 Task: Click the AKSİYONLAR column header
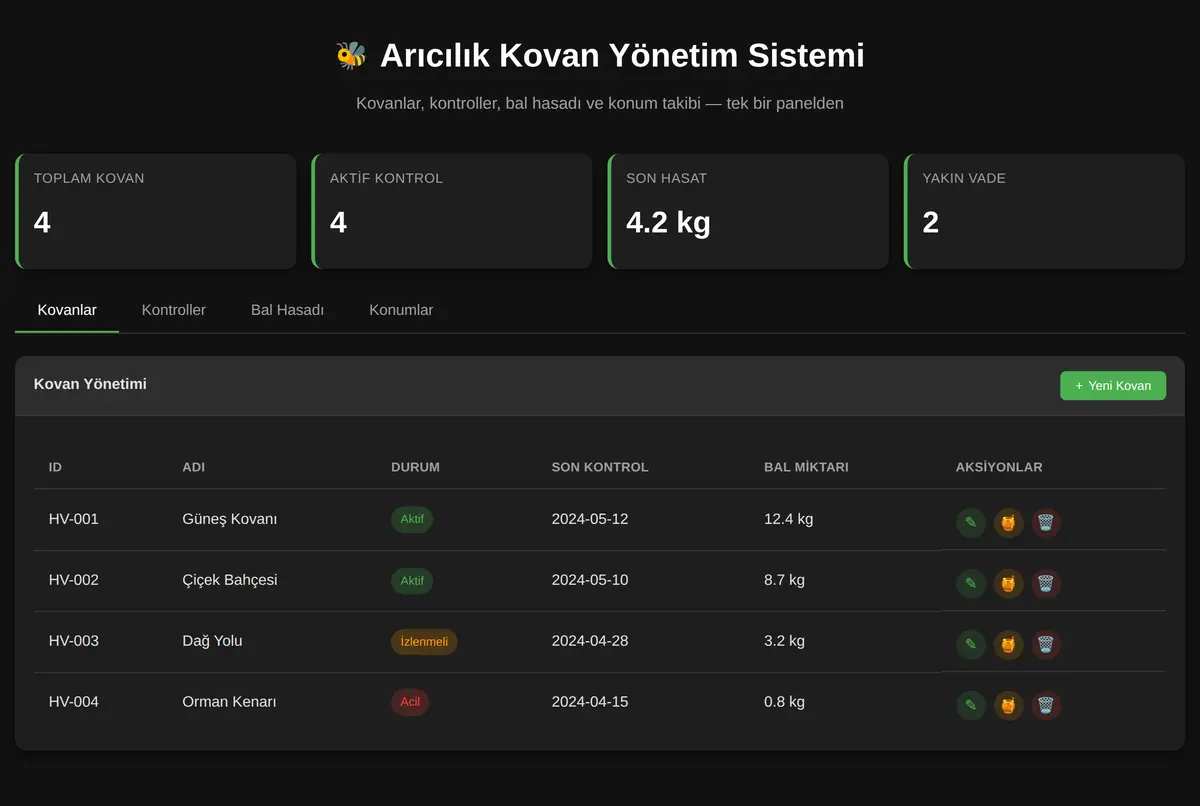[x=999, y=467]
